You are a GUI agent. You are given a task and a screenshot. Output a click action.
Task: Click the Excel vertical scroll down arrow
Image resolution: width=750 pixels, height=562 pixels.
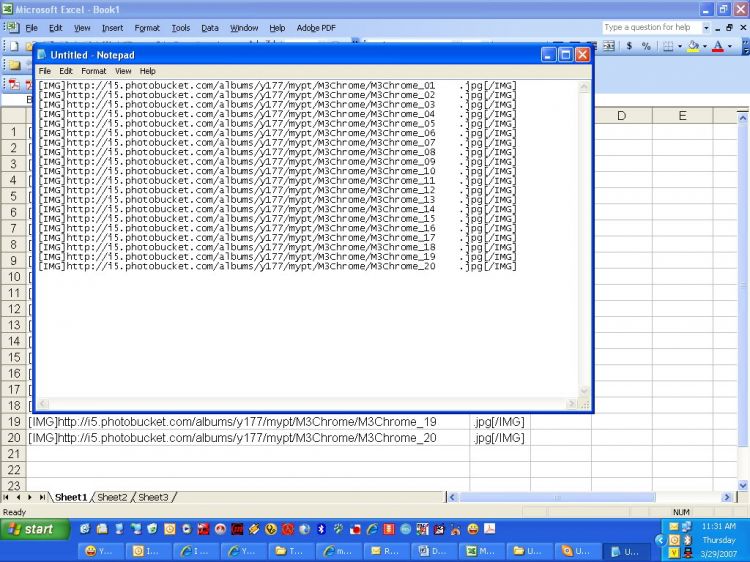tap(743, 485)
